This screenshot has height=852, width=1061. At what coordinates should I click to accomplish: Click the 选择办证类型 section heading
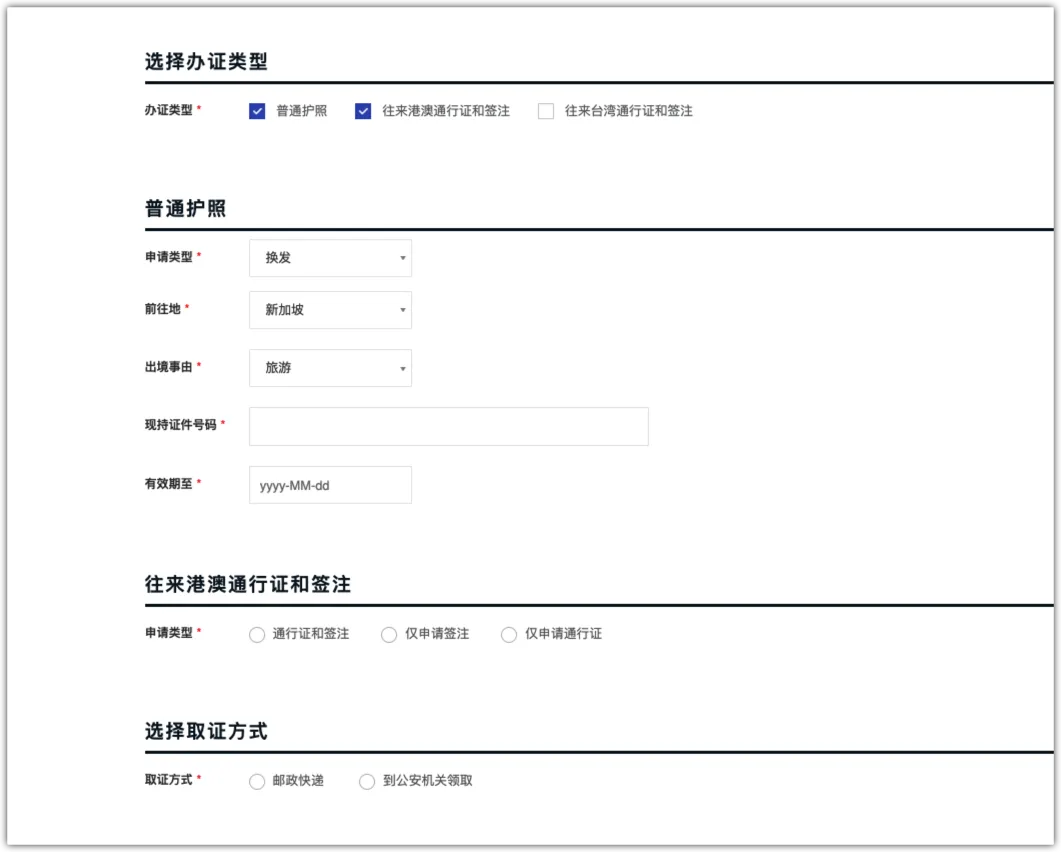click(x=206, y=62)
